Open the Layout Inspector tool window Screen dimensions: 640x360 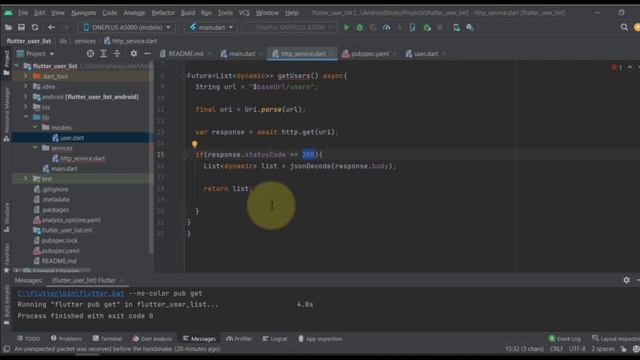[616, 339]
